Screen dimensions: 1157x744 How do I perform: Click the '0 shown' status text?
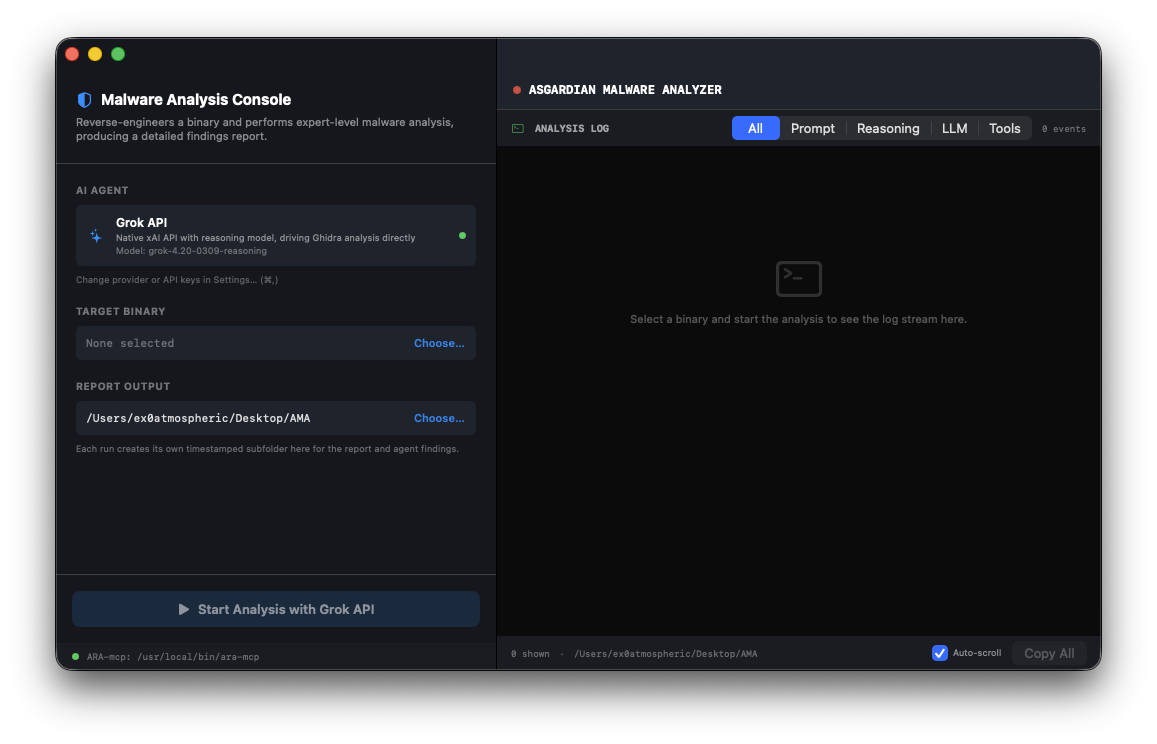tap(530, 654)
